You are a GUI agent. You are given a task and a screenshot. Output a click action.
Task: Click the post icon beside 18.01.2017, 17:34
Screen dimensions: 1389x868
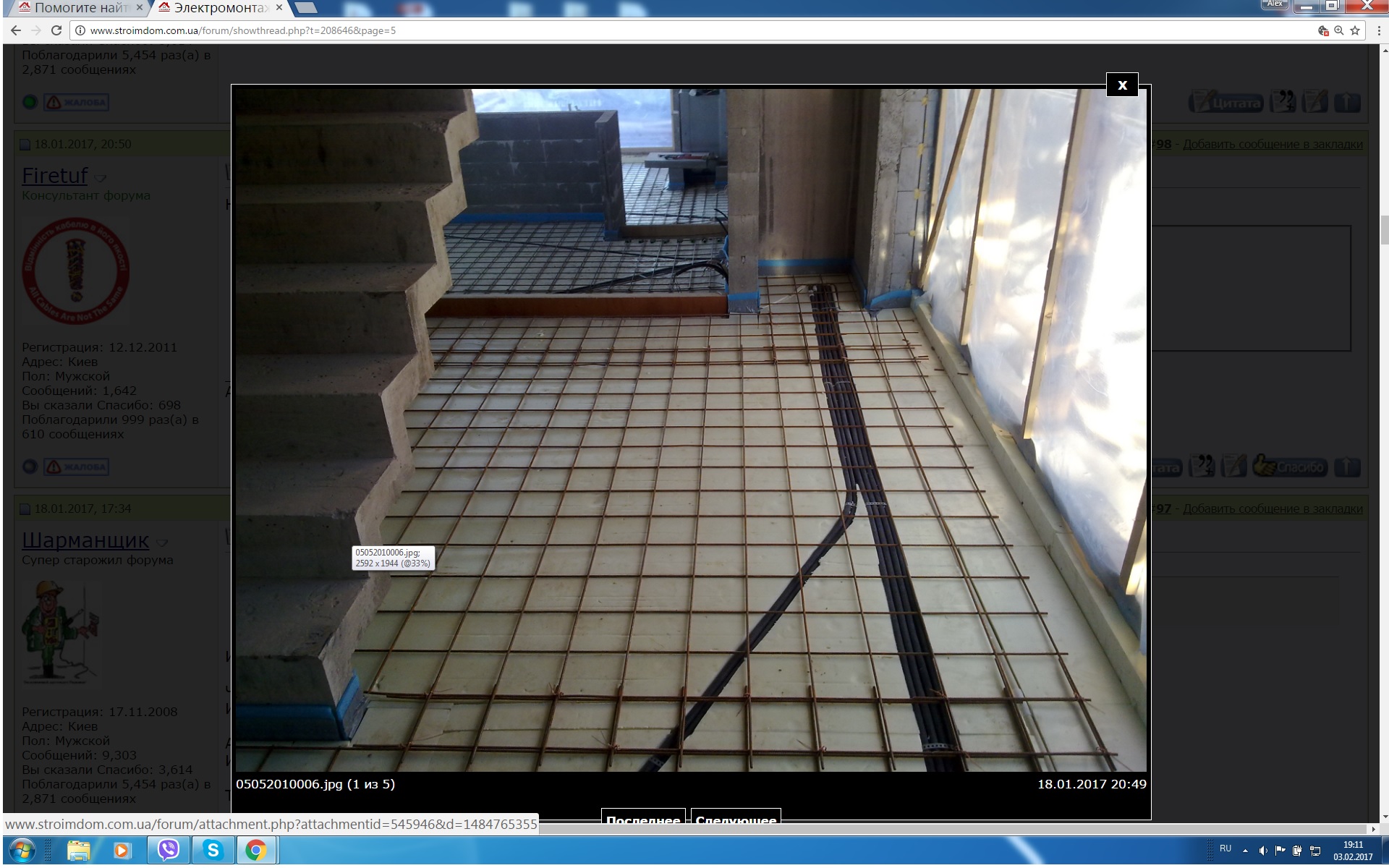click(25, 509)
